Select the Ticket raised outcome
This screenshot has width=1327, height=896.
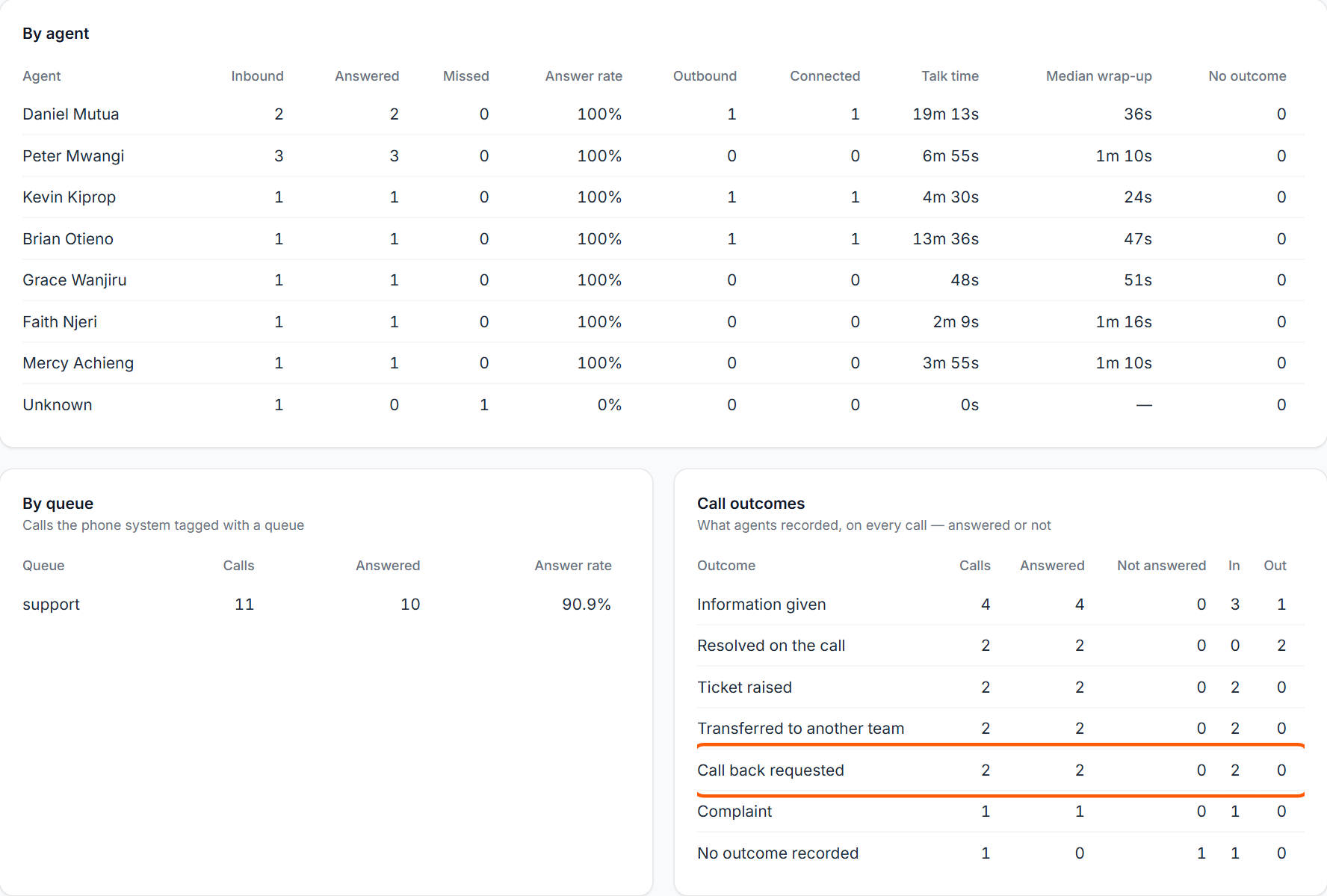click(x=744, y=688)
